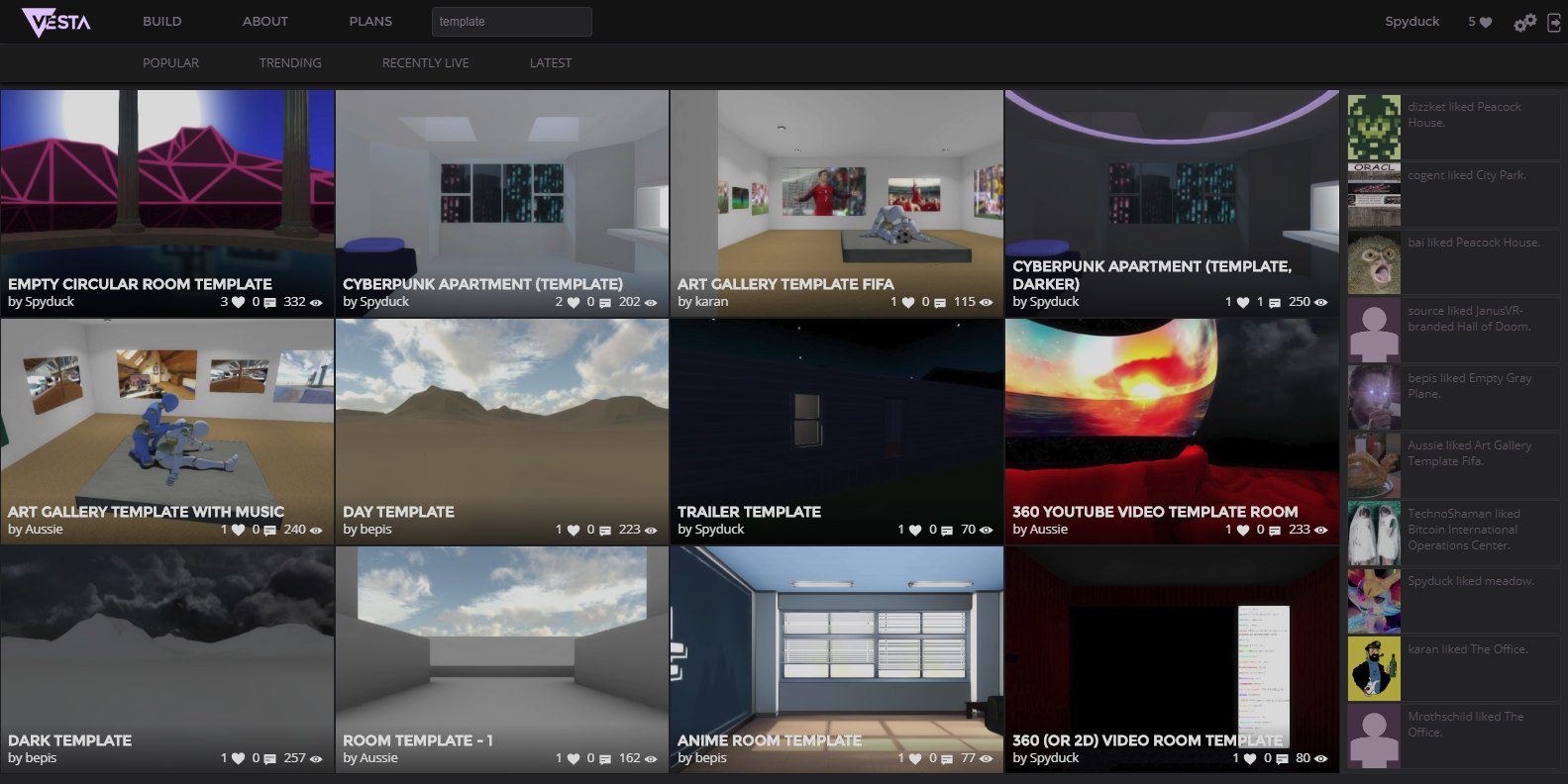
Task: Click the search field containing 'template'
Action: [511, 22]
